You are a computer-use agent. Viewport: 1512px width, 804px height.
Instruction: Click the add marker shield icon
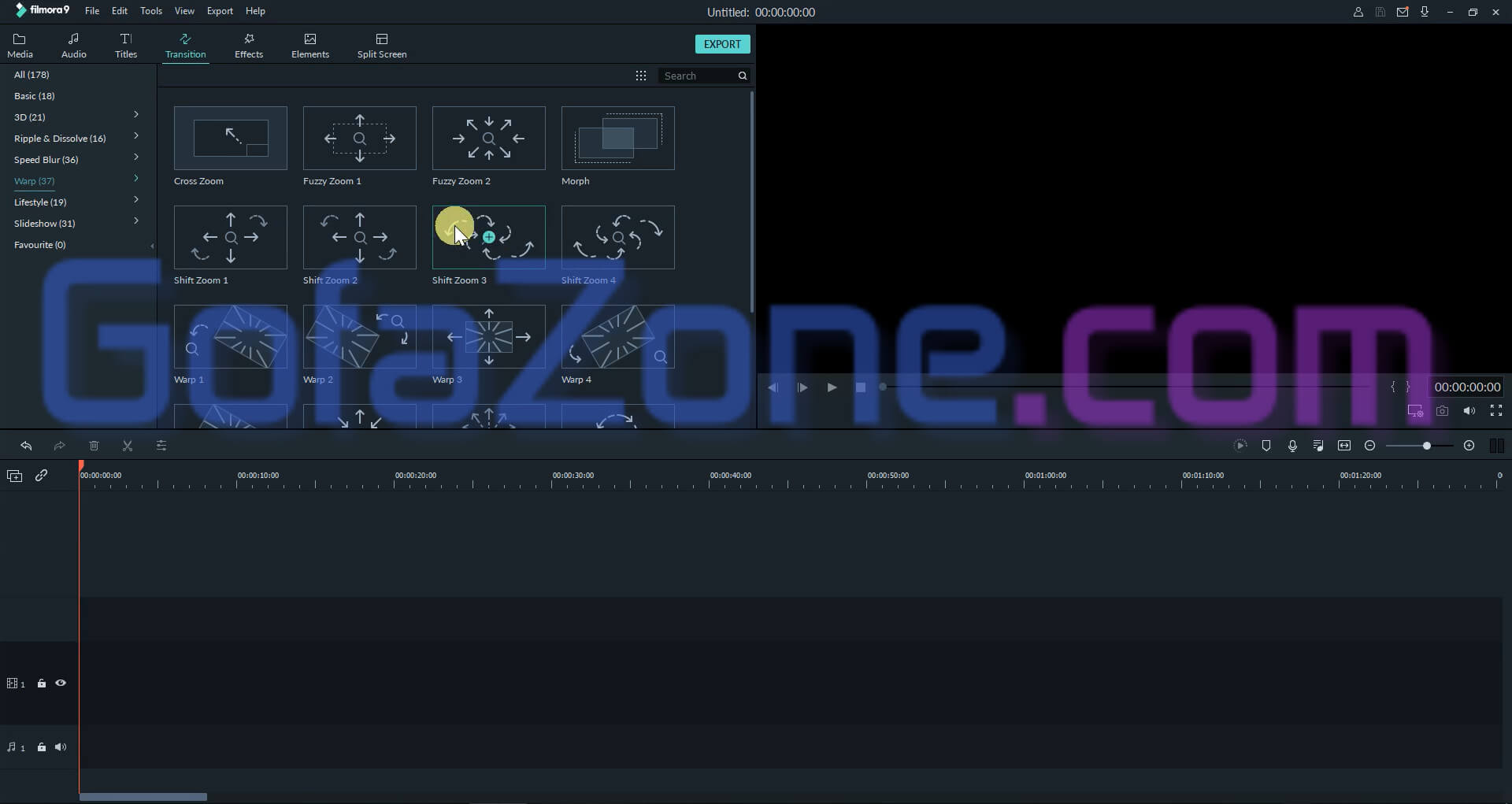[1266, 446]
